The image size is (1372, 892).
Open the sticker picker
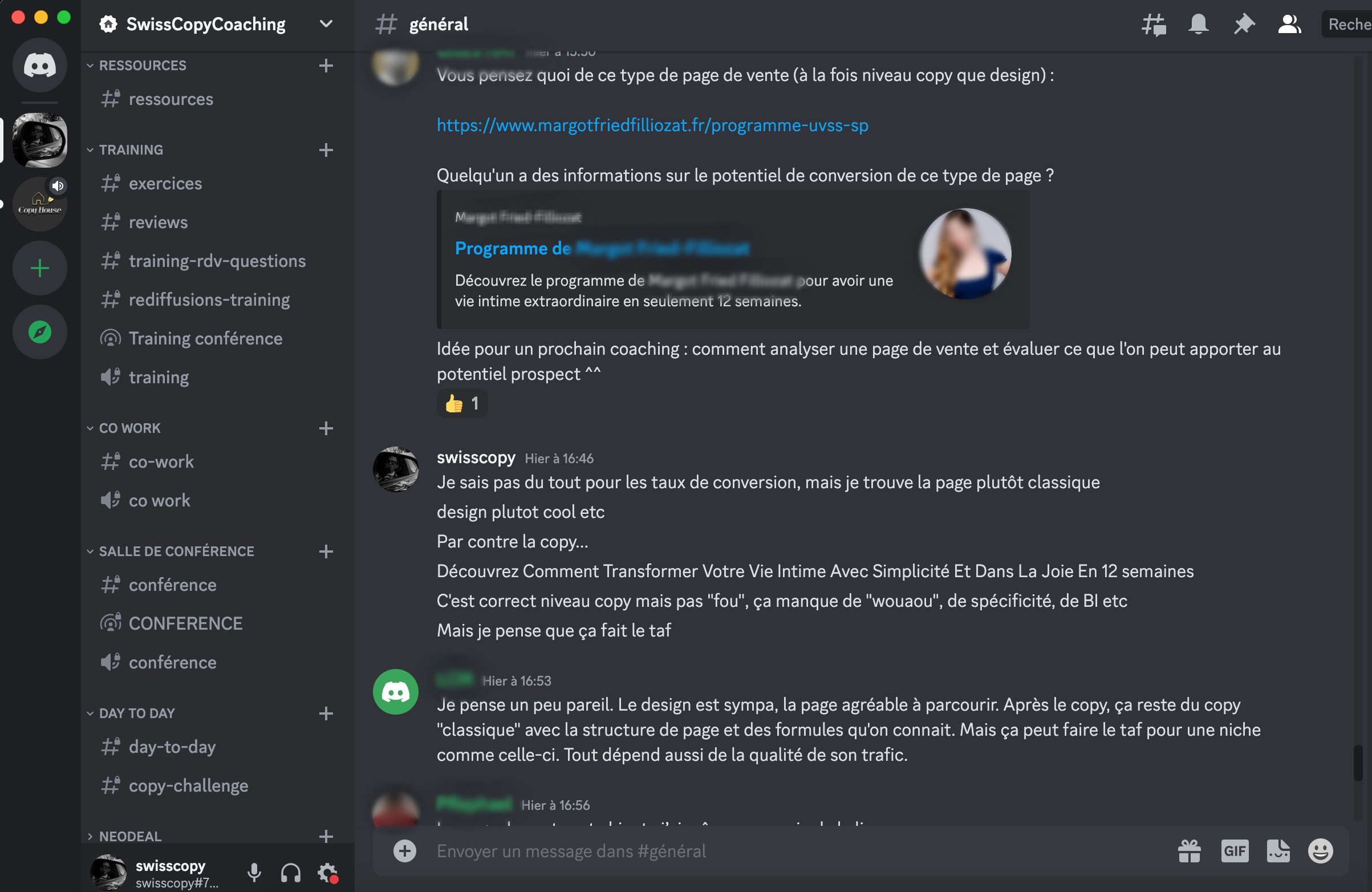pos(1277,851)
